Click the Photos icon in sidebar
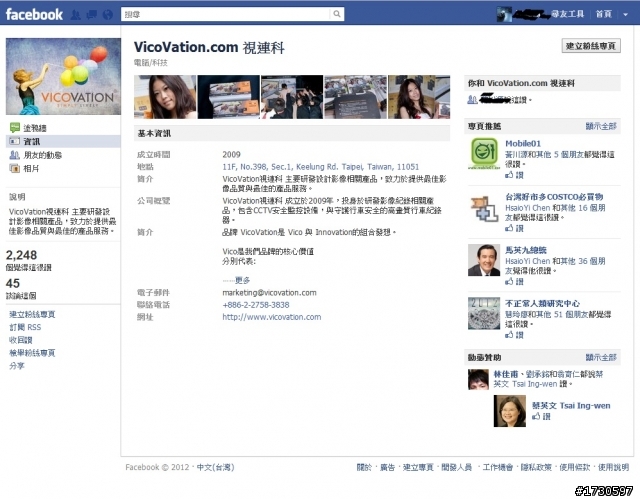This screenshot has height=499, width=640. click(15, 168)
